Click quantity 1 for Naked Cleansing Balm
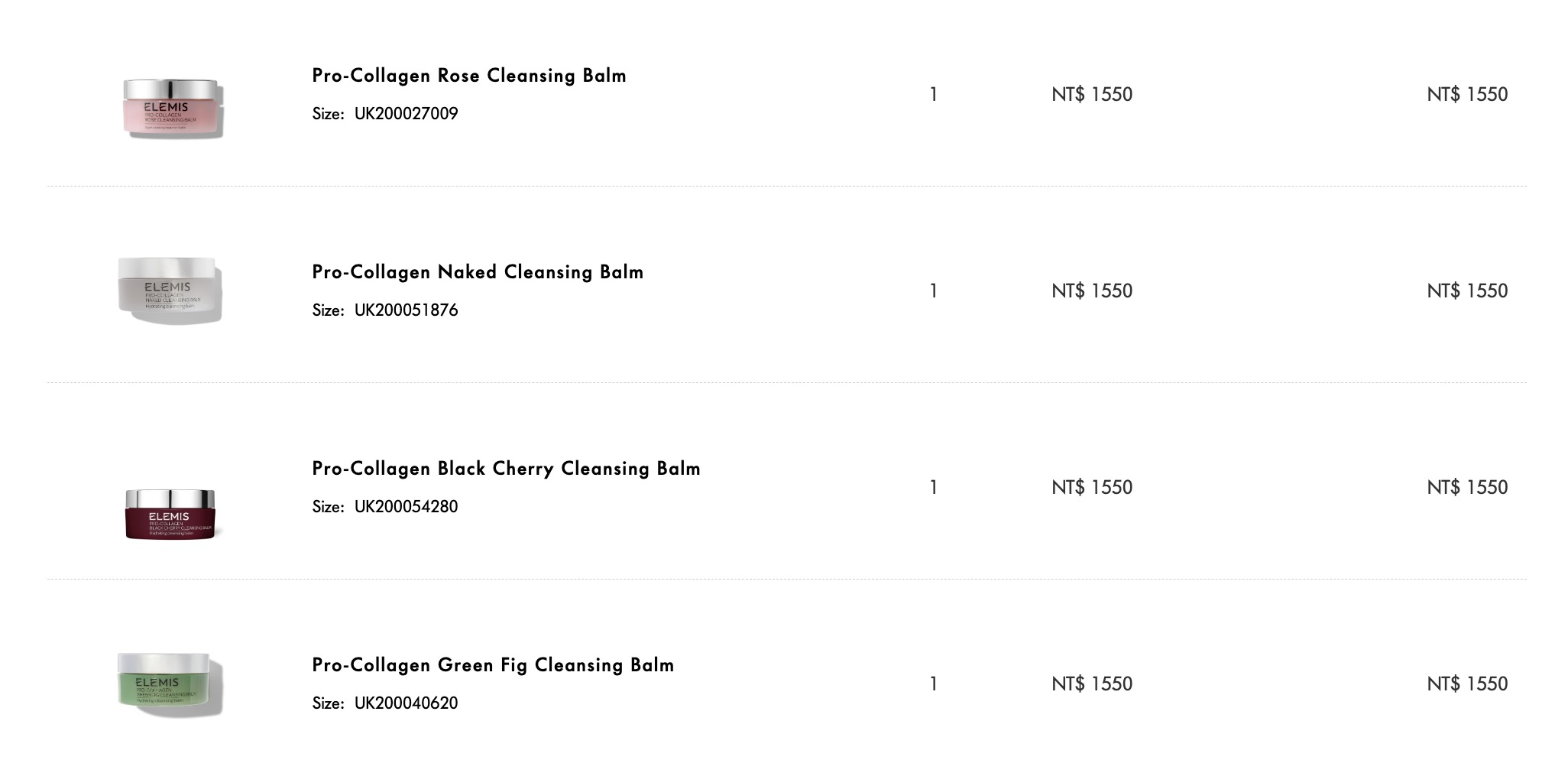This screenshot has width=1568, height=760. (x=933, y=291)
